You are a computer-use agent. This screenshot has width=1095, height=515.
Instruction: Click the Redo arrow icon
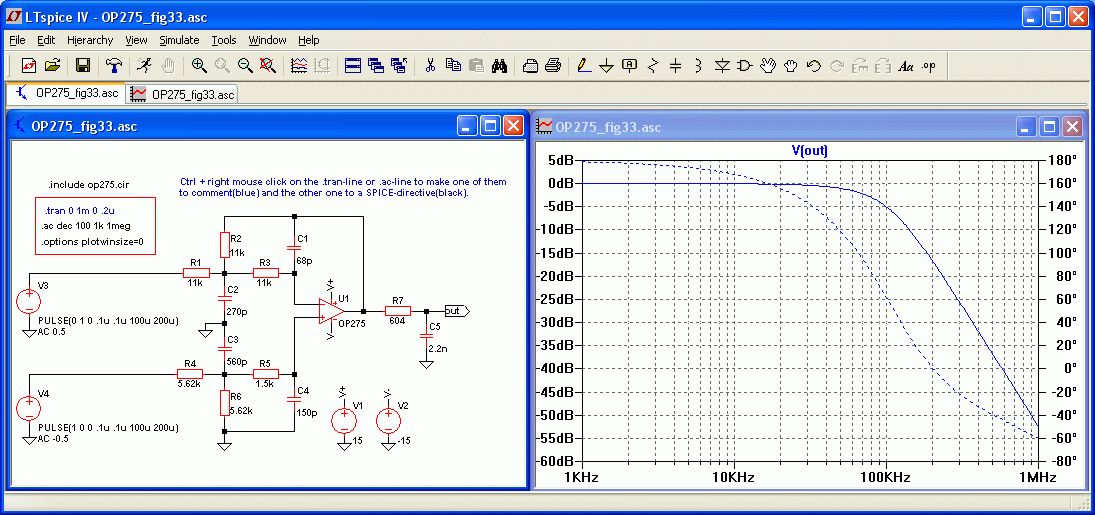point(836,66)
